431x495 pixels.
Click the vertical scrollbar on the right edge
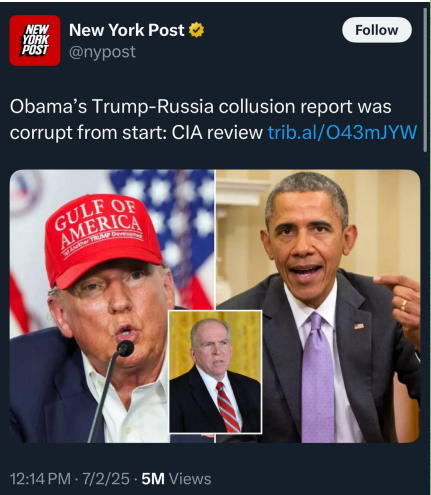[x=425, y=80]
